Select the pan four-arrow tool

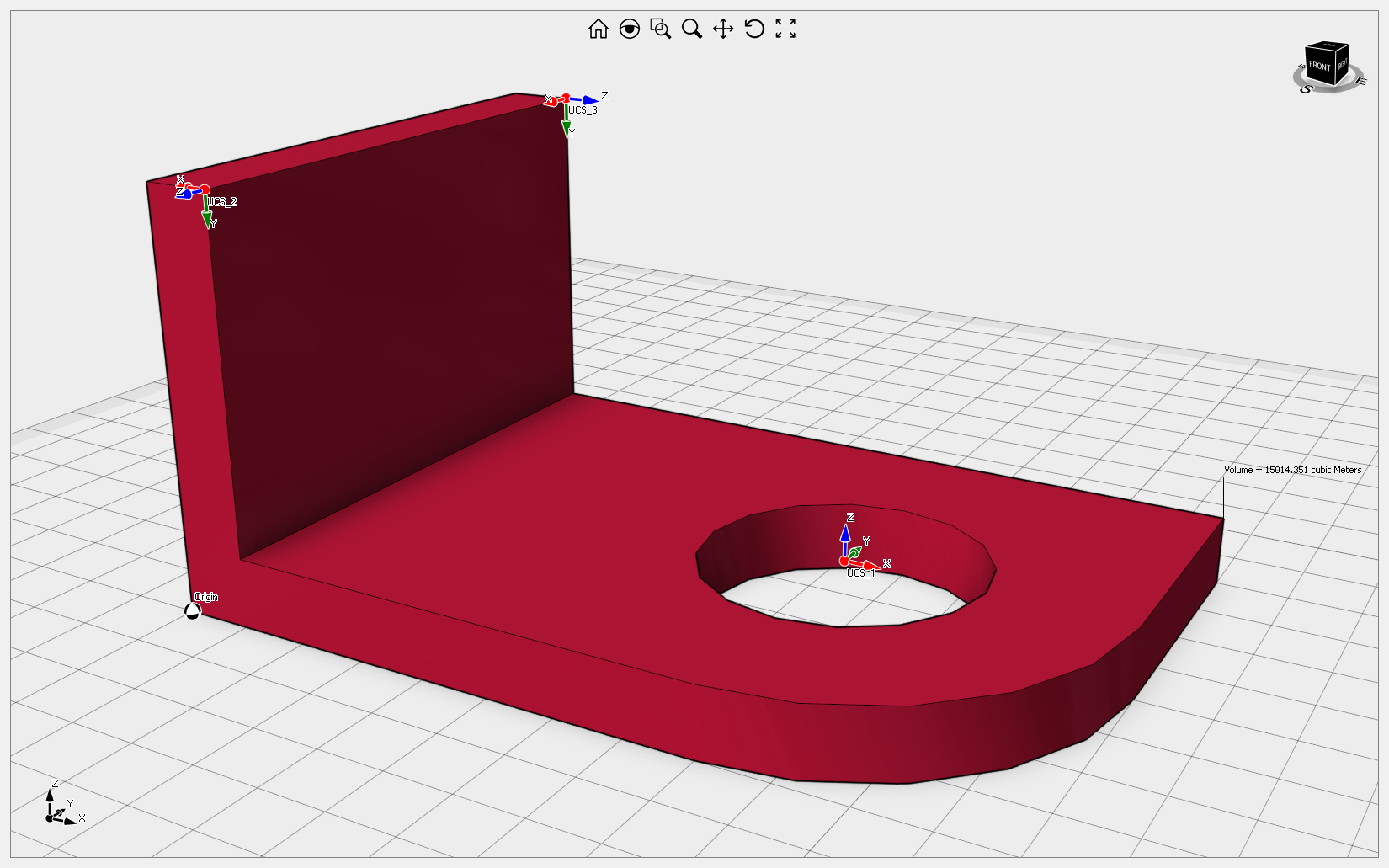point(723,29)
